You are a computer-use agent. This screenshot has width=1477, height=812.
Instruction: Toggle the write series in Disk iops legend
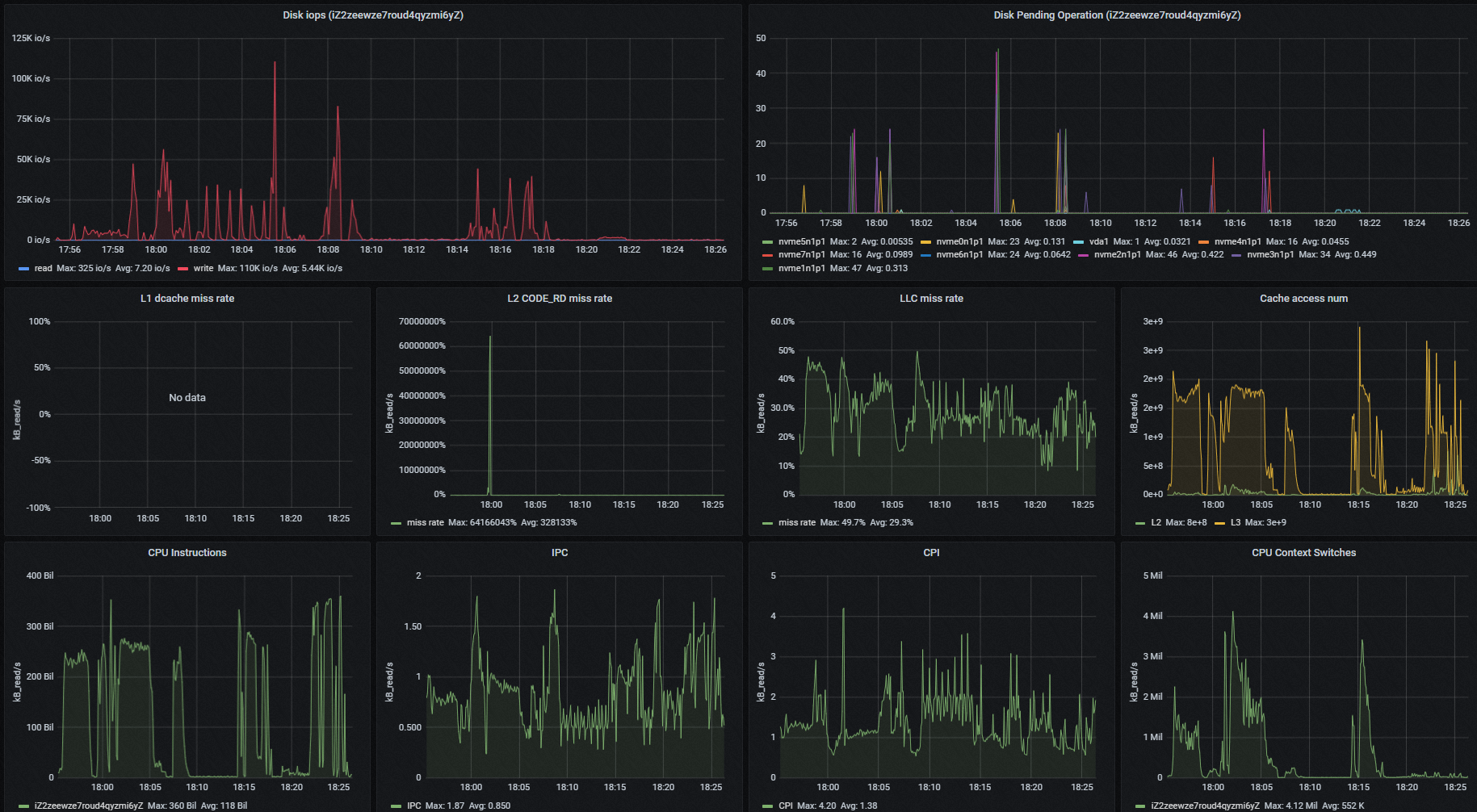[204, 269]
